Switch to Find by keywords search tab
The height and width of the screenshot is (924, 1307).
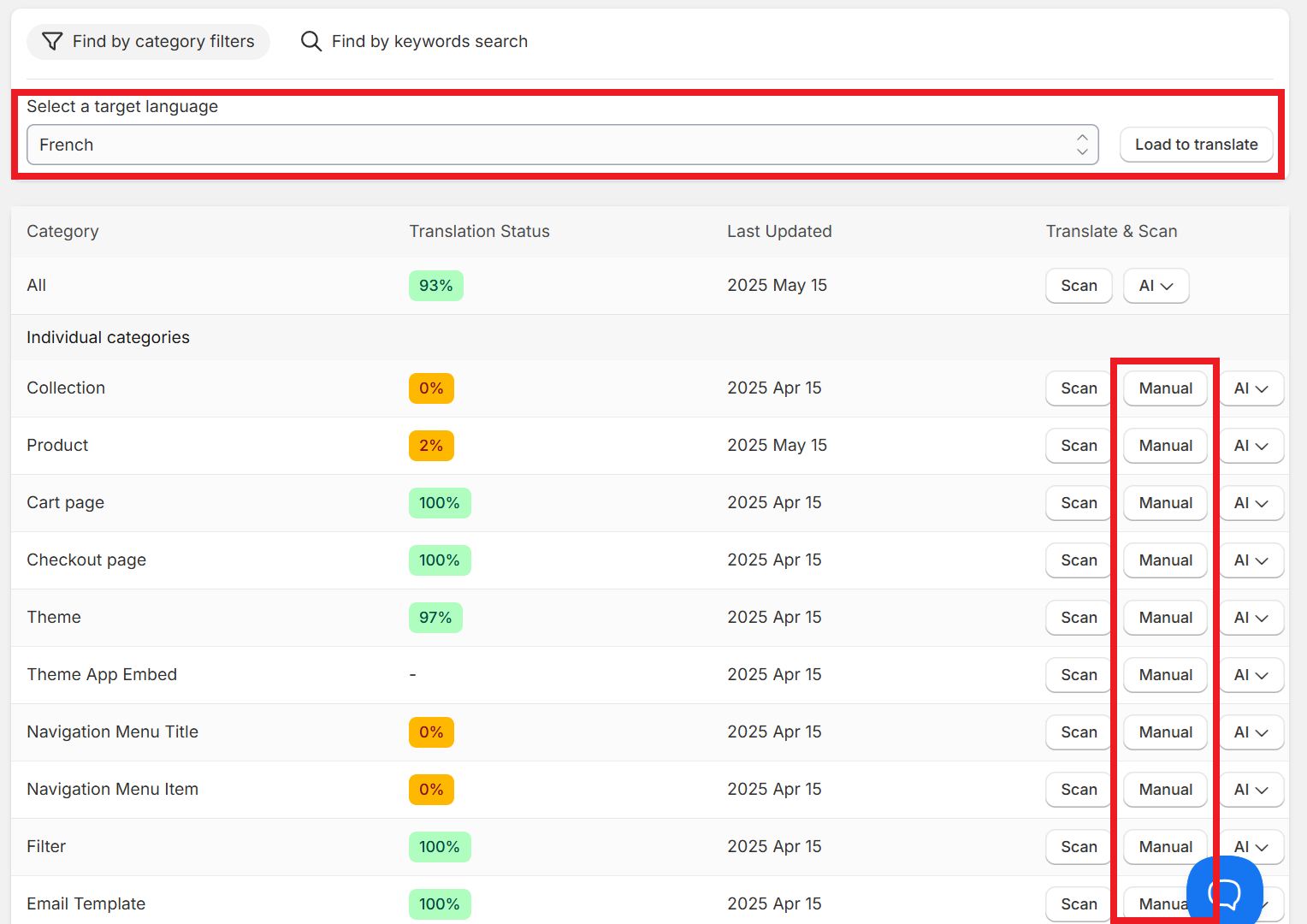[414, 41]
